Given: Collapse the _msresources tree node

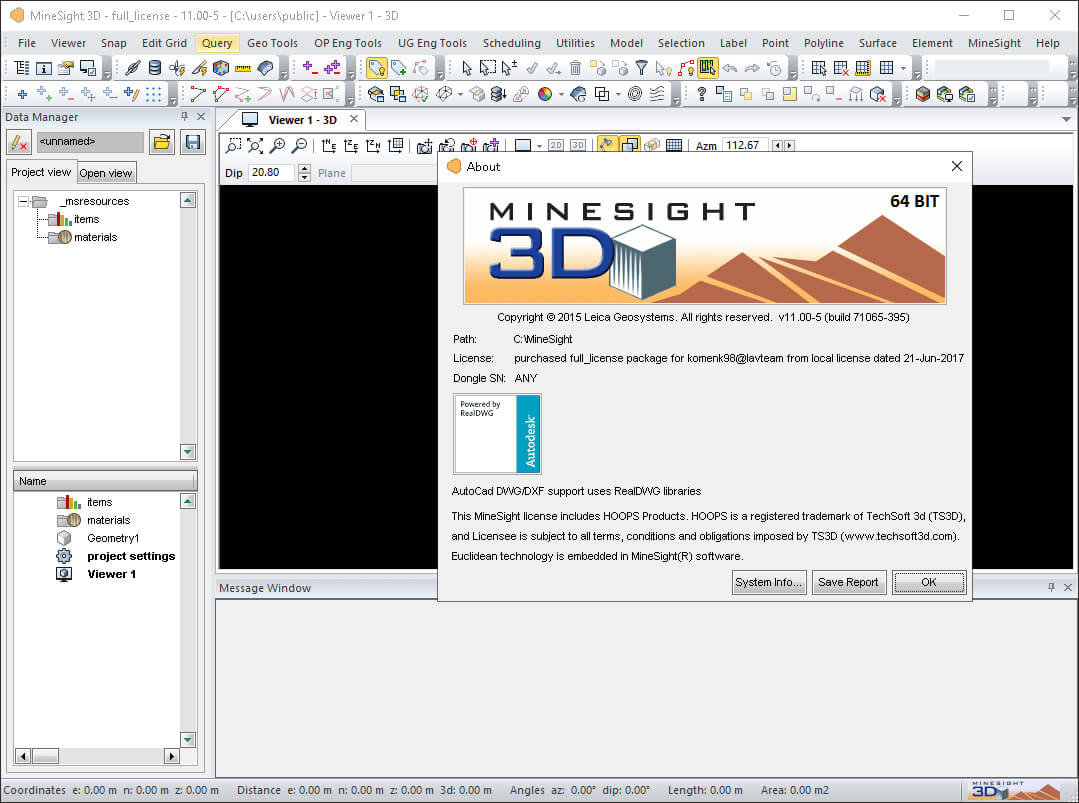Looking at the screenshot, I should [x=24, y=200].
